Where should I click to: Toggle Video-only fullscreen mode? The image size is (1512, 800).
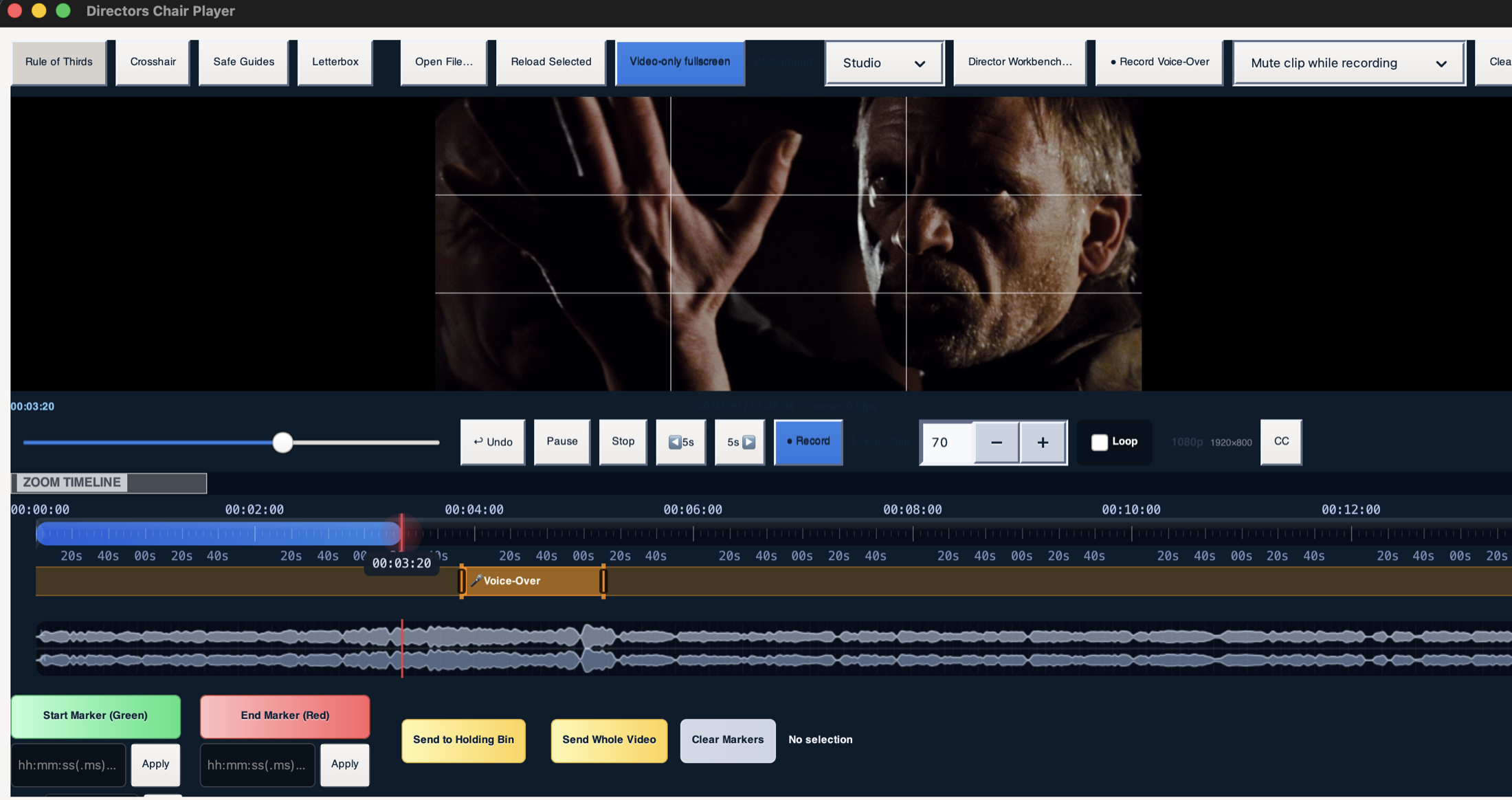coord(680,62)
